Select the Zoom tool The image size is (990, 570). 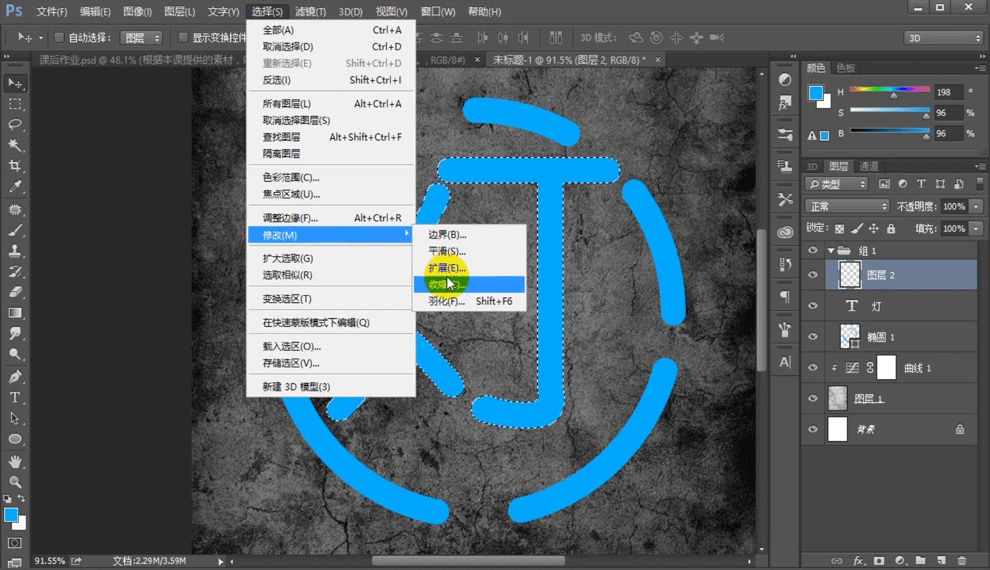(x=15, y=482)
